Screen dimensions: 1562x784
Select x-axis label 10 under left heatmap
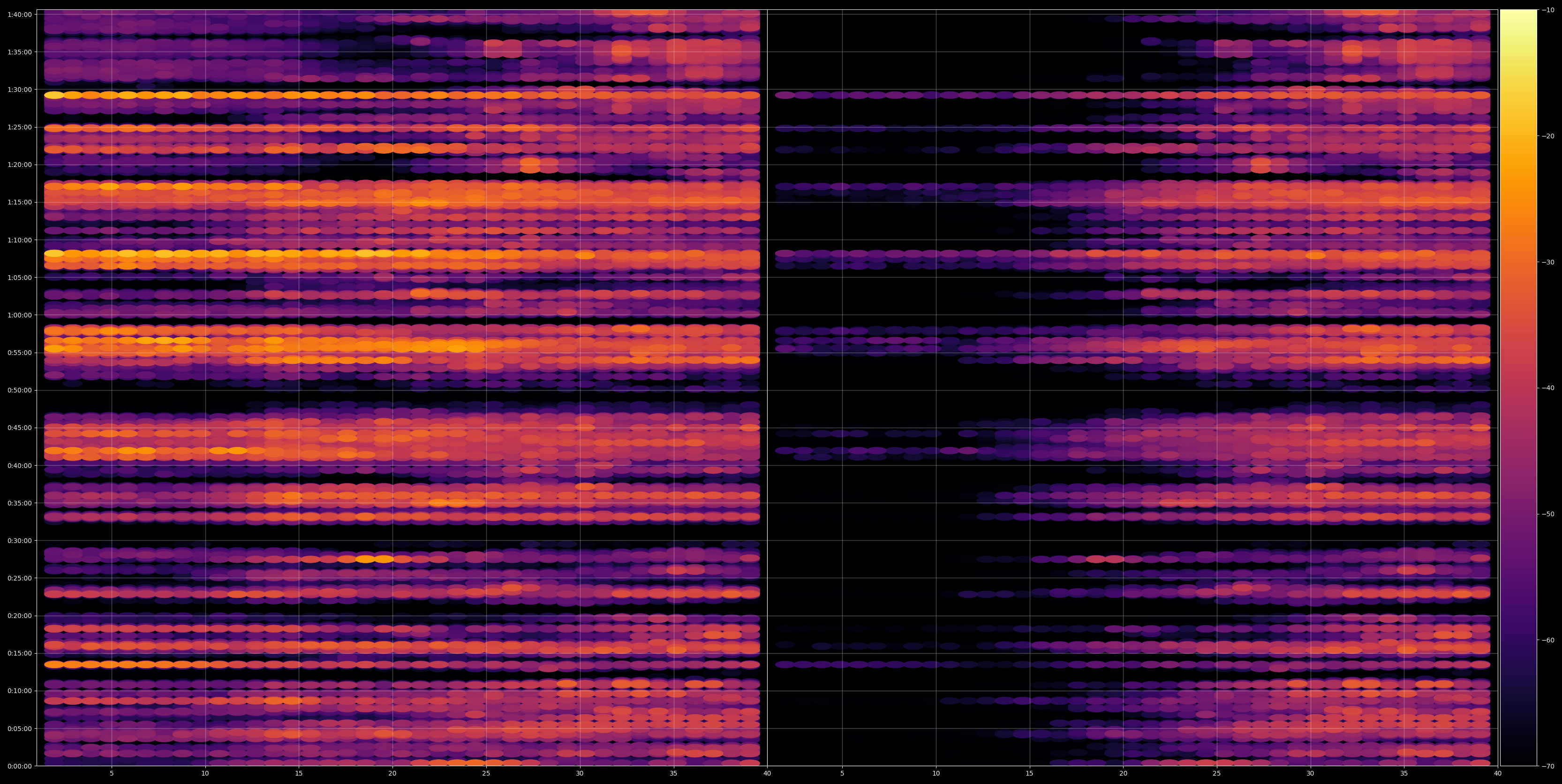coord(205,774)
